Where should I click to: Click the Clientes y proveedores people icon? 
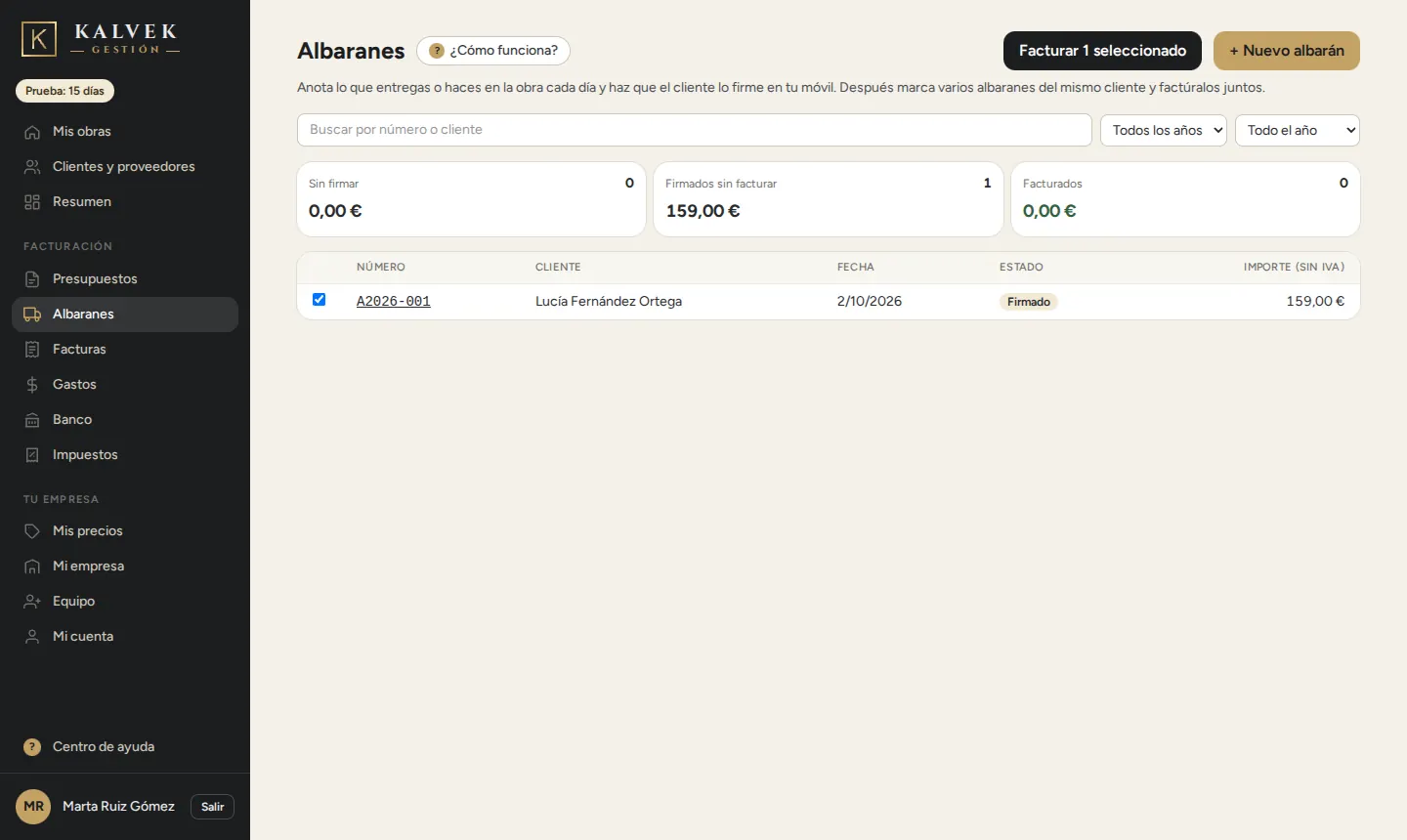coord(32,167)
